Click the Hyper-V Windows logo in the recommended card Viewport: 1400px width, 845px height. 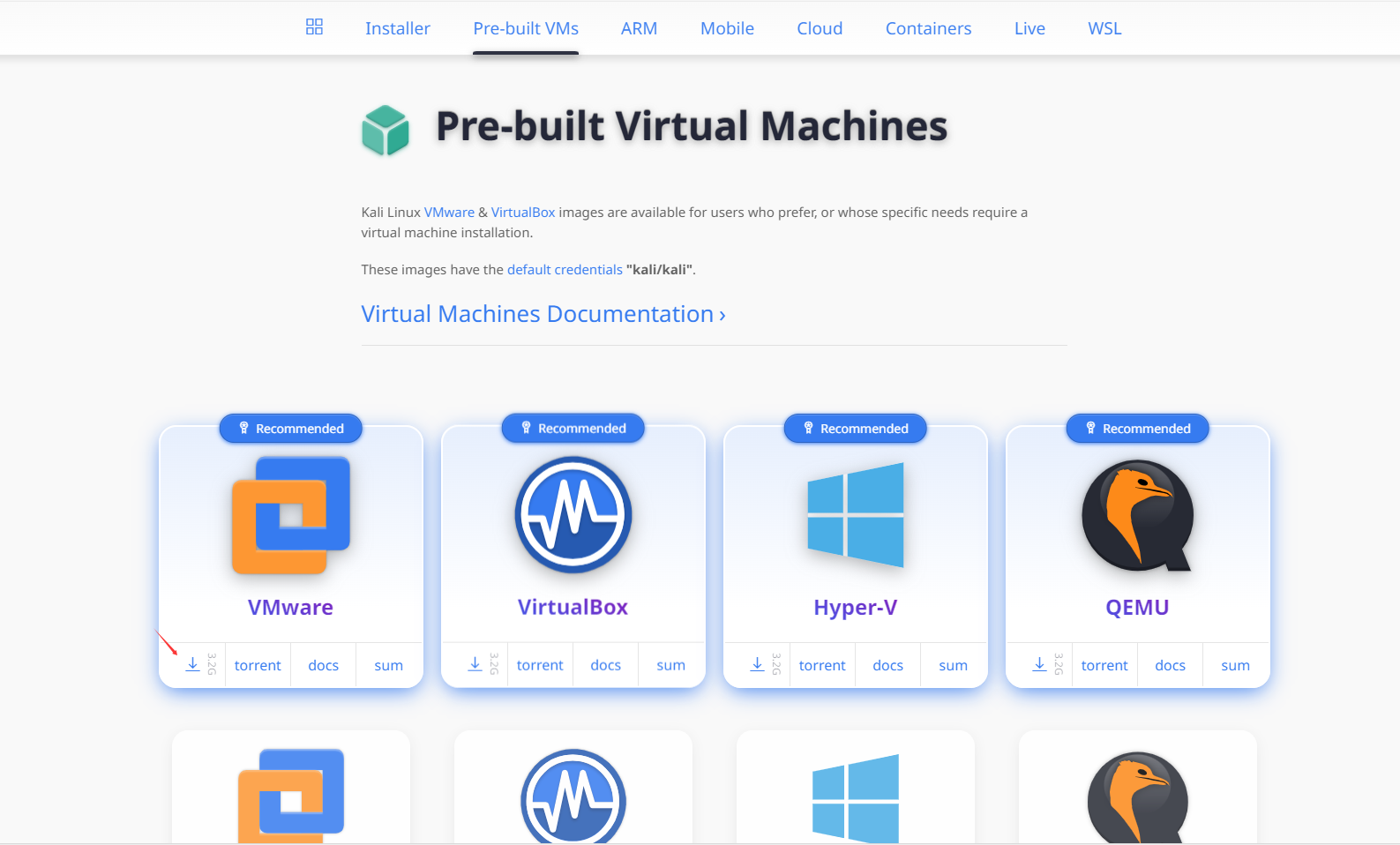856,515
